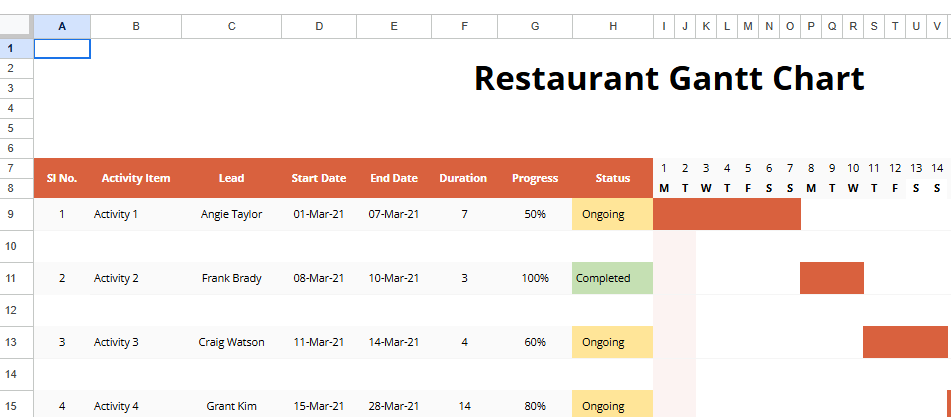
Task: Select column H header
Action: point(612,27)
